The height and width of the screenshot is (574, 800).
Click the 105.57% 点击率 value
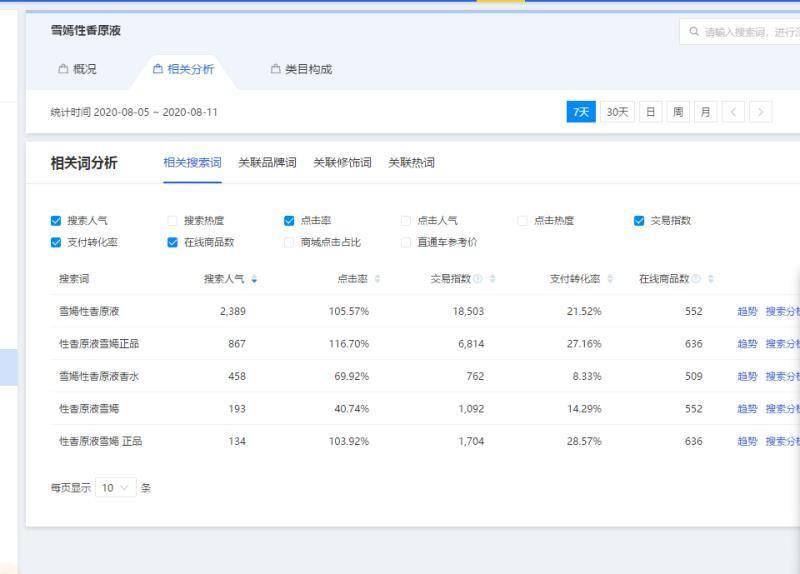click(x=348, y=311)
